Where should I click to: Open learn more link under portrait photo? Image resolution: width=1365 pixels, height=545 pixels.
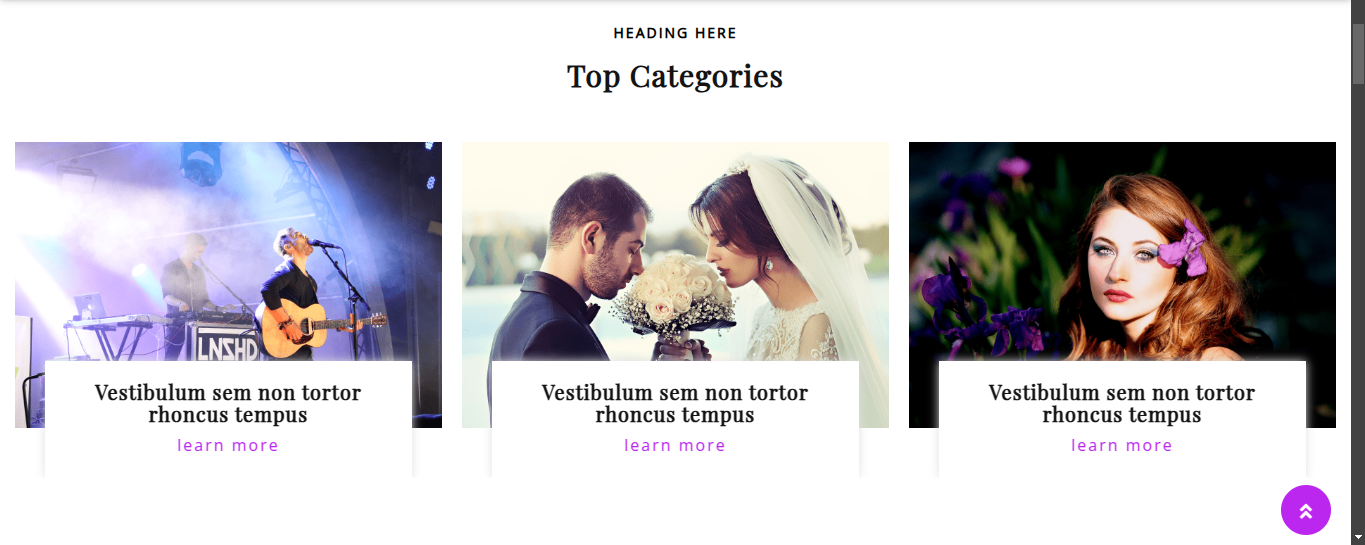tap(1122, 446)
